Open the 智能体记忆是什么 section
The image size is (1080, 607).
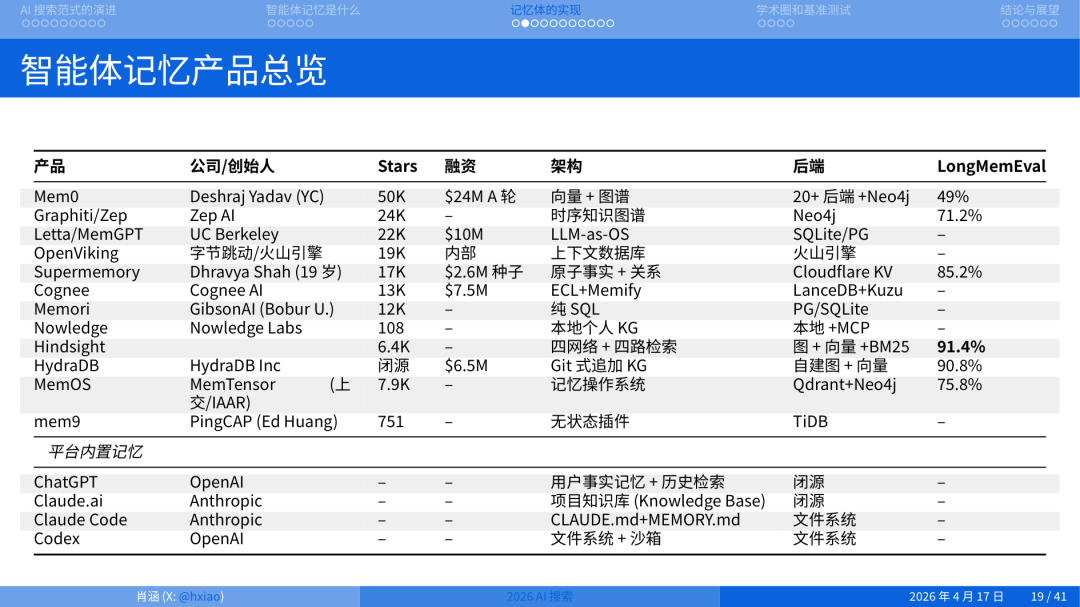pyautogui.click(x=311, y=10)
